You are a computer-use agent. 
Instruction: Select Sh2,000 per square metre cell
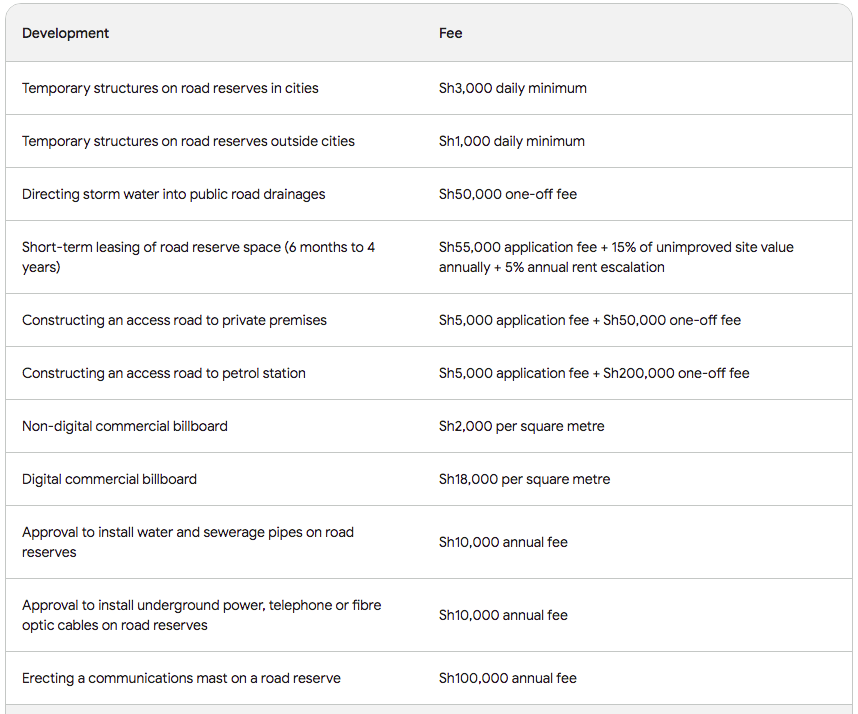(x=521, y=426)
